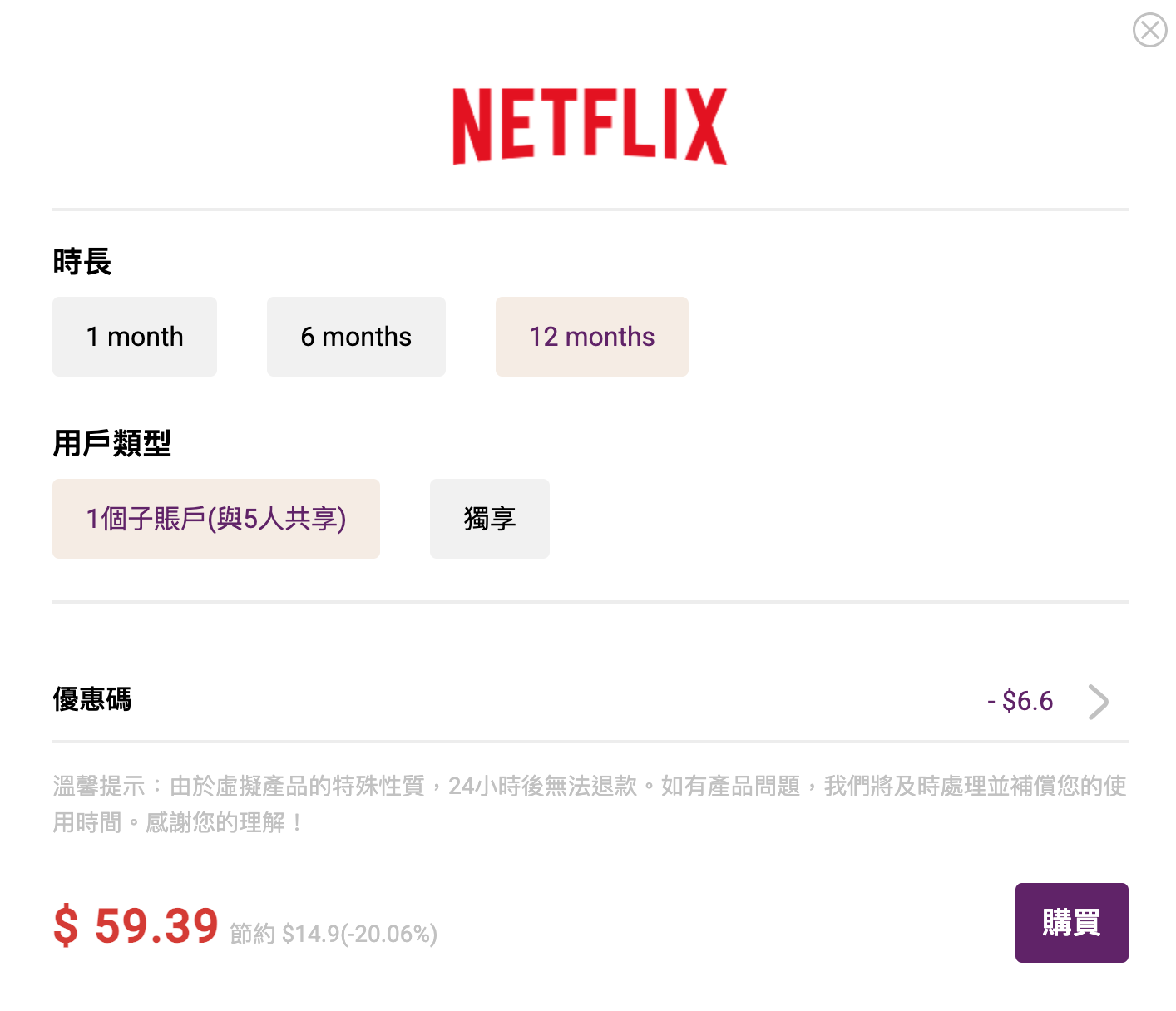Screen dimensions: 1176x1011
Task: Pick the 12 months duration option
Action: [x=592, y=337]
